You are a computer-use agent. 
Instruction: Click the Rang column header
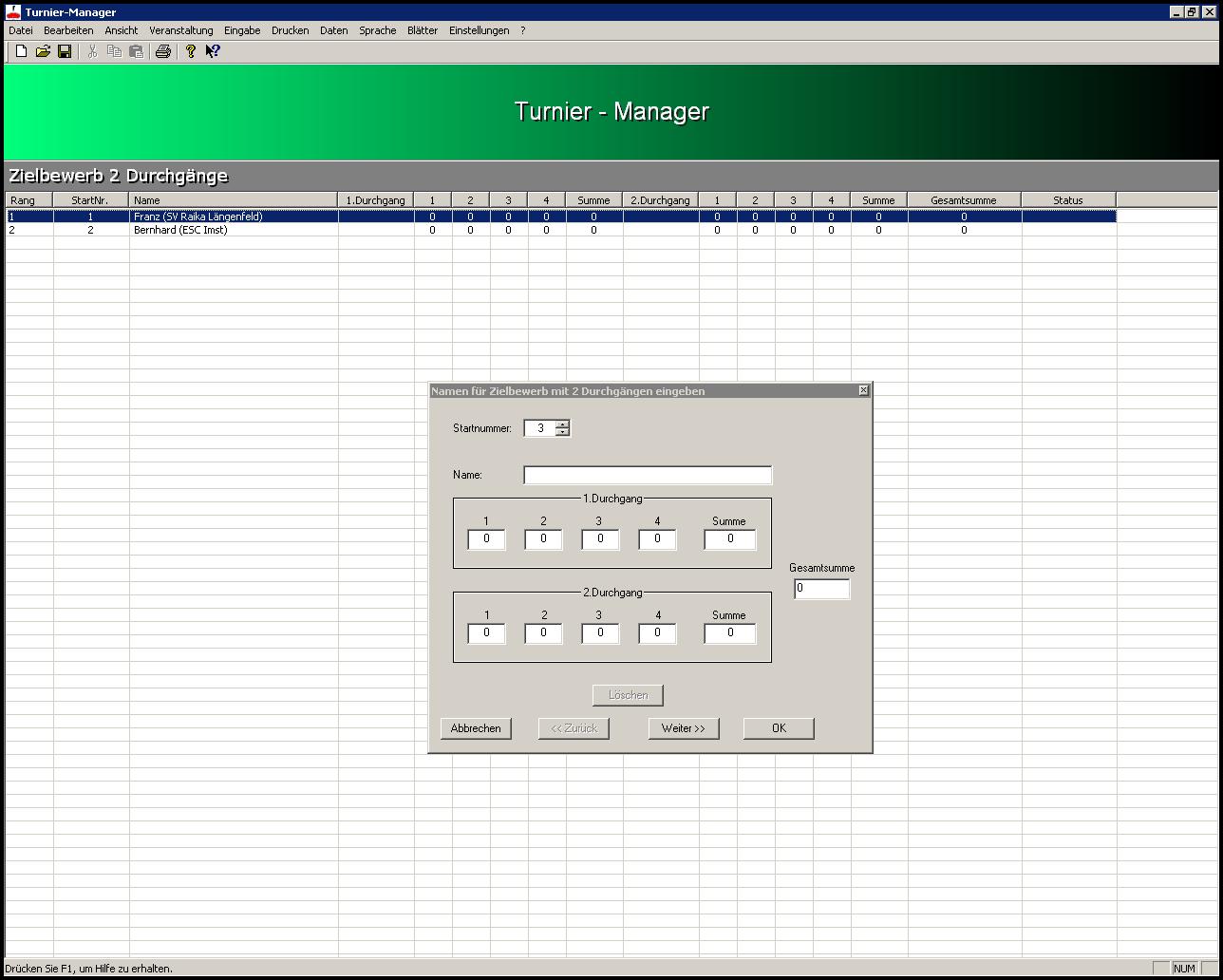pyautogui.click(x=29, y=200)
